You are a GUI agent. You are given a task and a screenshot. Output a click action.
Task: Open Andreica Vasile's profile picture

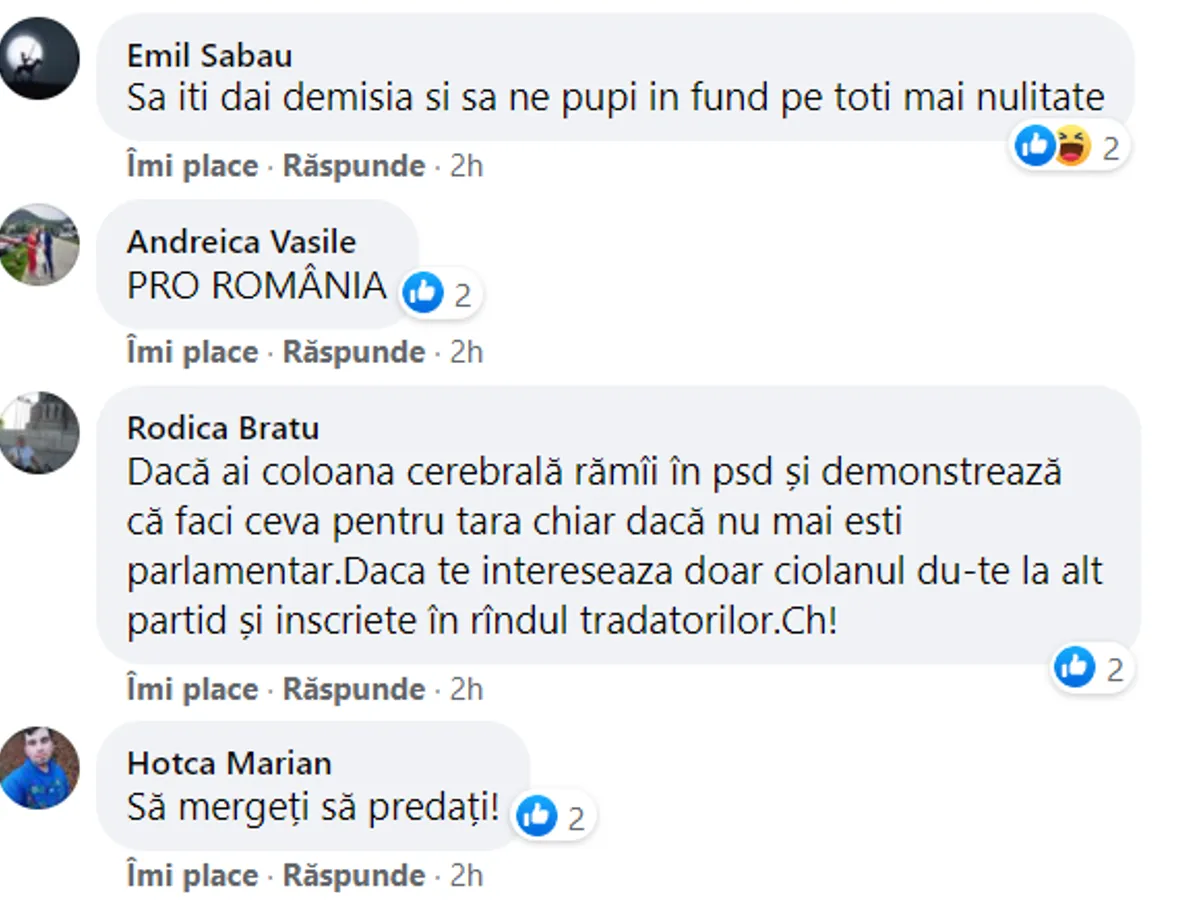tap(39, 244)
